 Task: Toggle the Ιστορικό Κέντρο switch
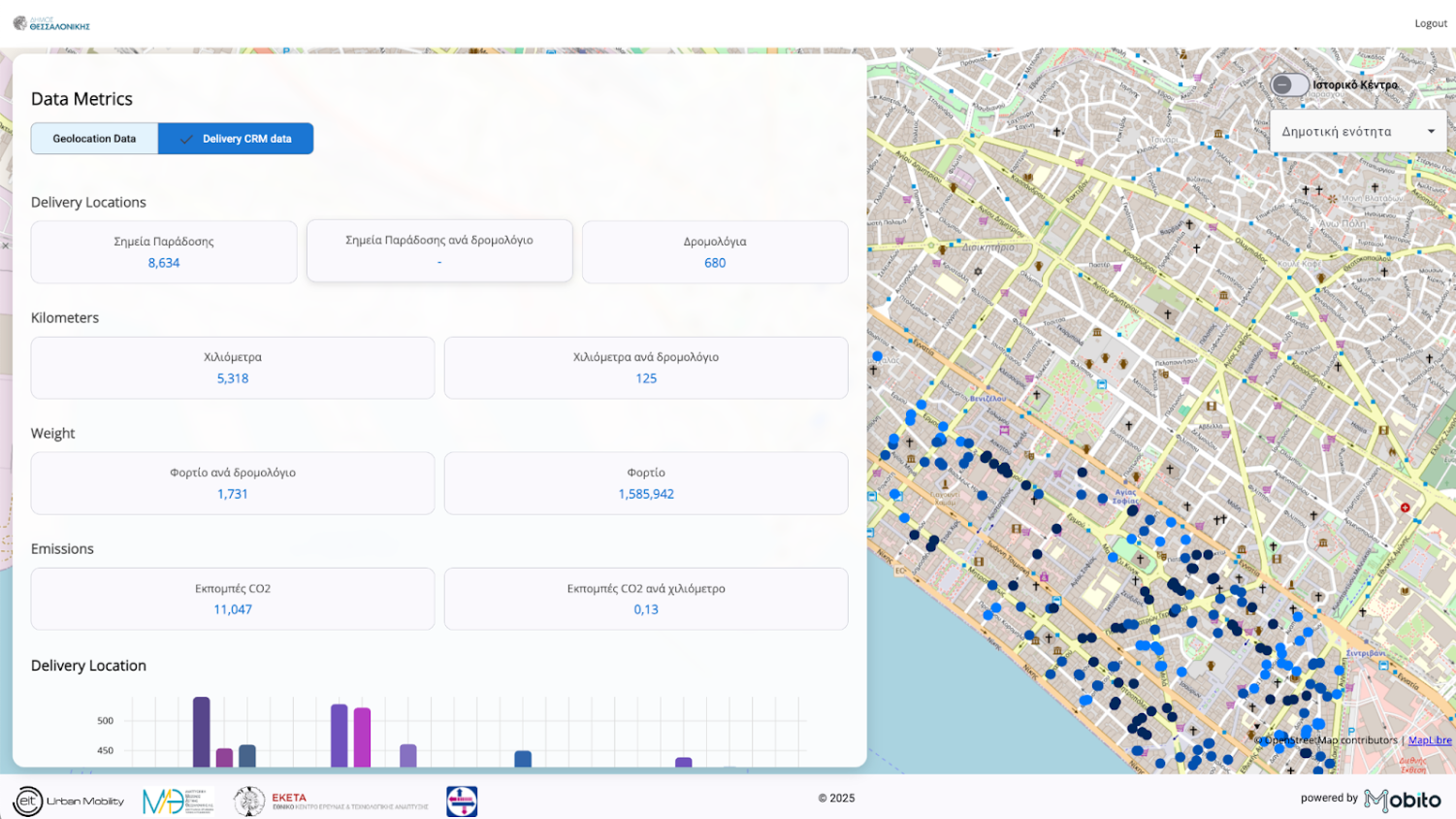point(1289,85)
